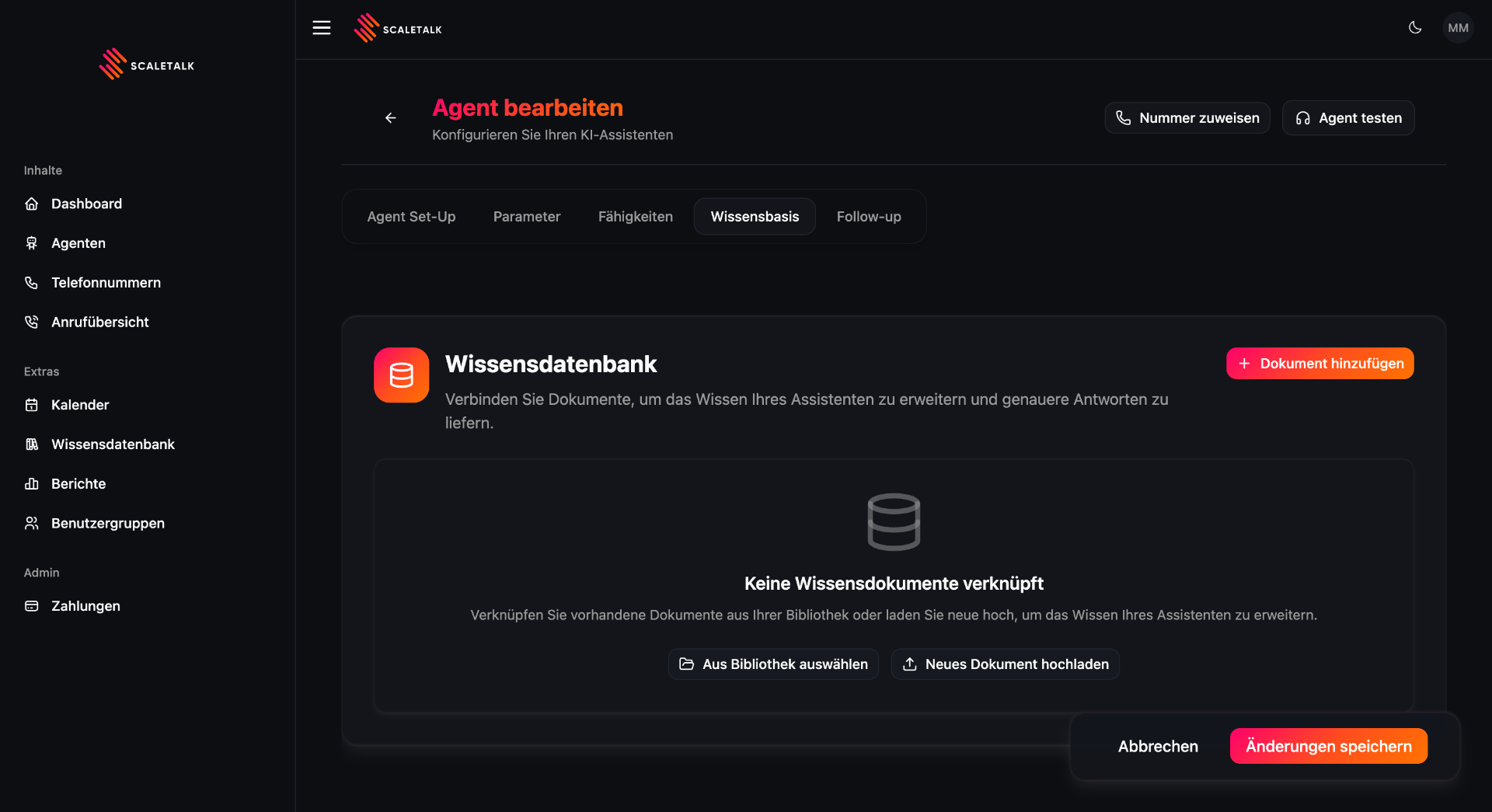Click the Keine Wissensdokumente verknüpft text
Viewport: 1492px width, 812px height.
click(x=894, y=584)
